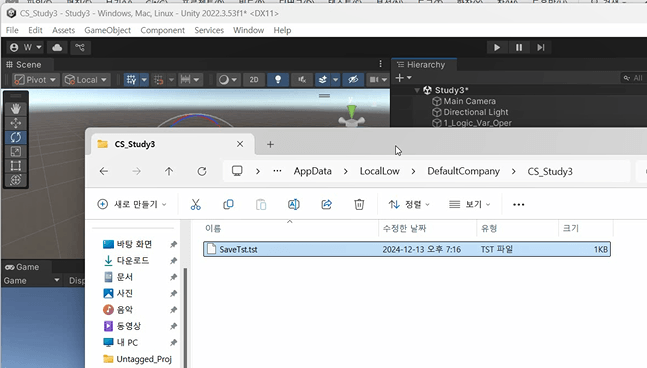Viewport: 647px width, 368px height.
Task: Select Main Camera in Hierarchy
Action: tap(470, 101)
